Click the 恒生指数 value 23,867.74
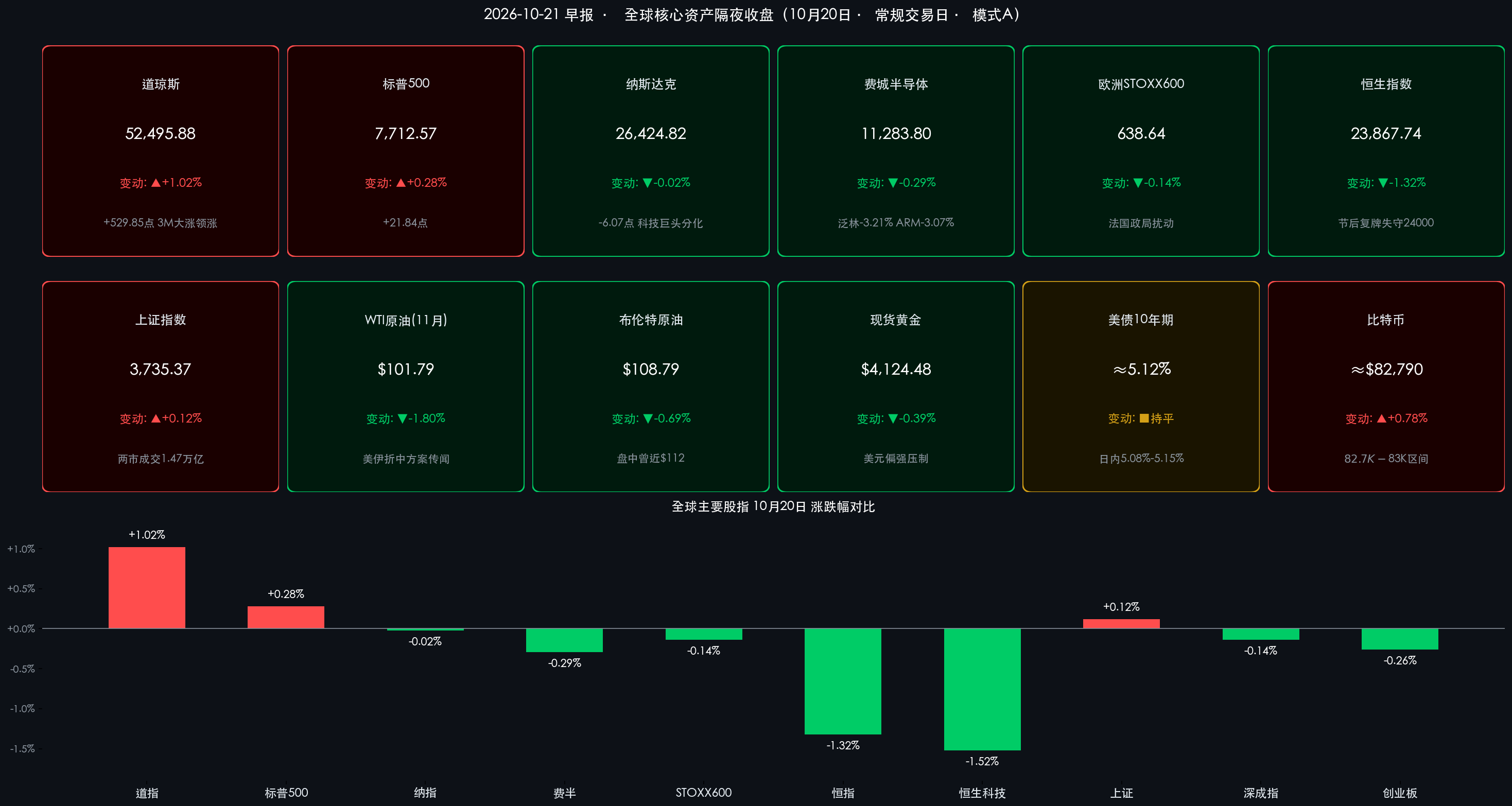 pos(1386,134)
